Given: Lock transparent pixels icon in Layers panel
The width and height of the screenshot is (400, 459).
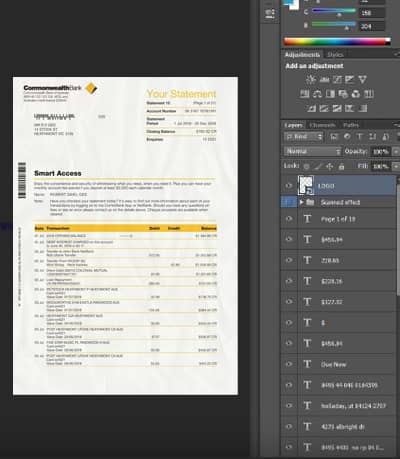Looking at the screenshot, I should pyautogui.click(x=306, y=166).
